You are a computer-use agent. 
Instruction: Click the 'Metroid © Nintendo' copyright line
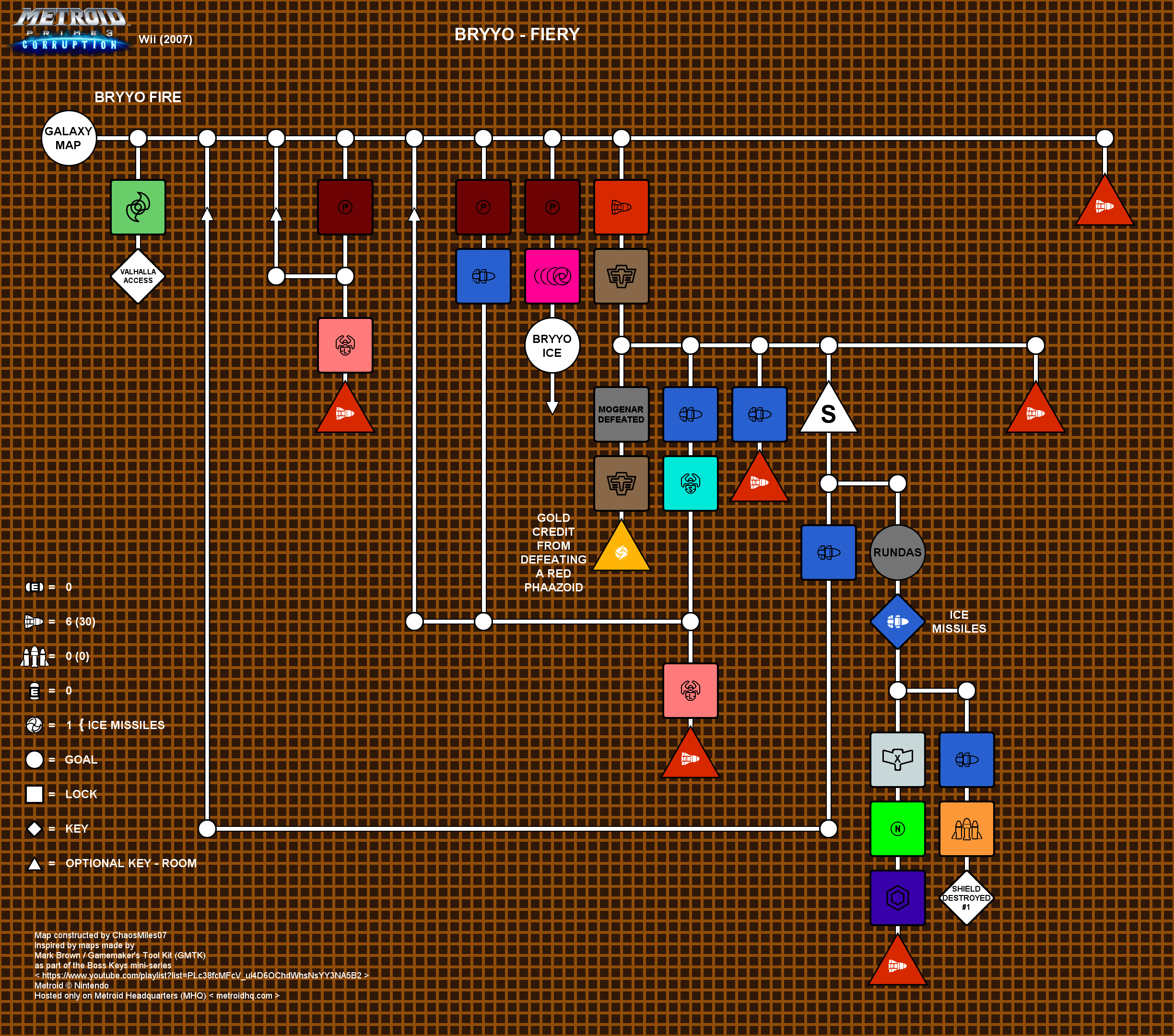pyautogui.click(x=72, y=986)
